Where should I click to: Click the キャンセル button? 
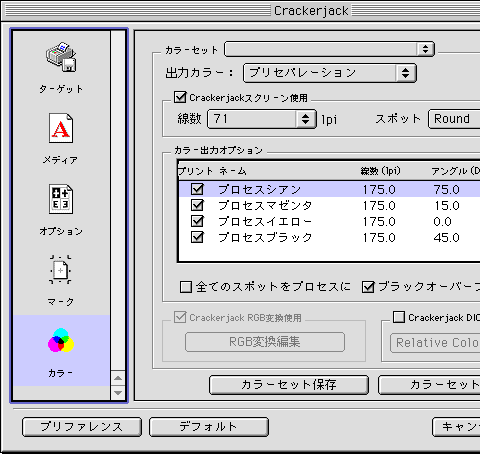(456, 427)
